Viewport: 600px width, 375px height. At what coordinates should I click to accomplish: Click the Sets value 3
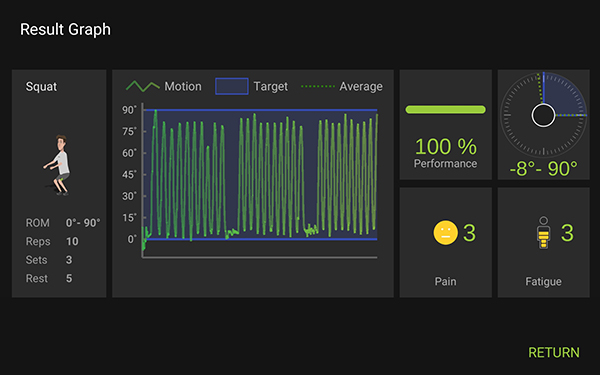tap(69, 260)
